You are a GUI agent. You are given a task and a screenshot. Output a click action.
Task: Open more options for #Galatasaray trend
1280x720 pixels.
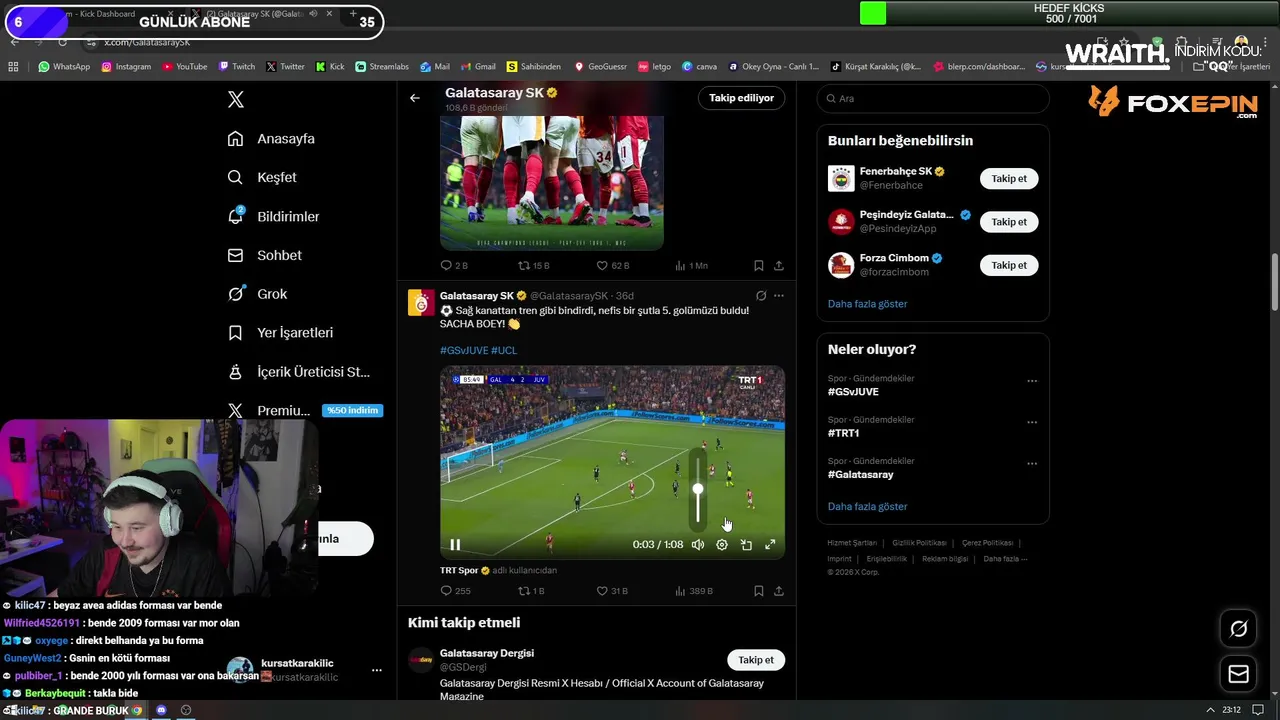[x=1032, y=463]
